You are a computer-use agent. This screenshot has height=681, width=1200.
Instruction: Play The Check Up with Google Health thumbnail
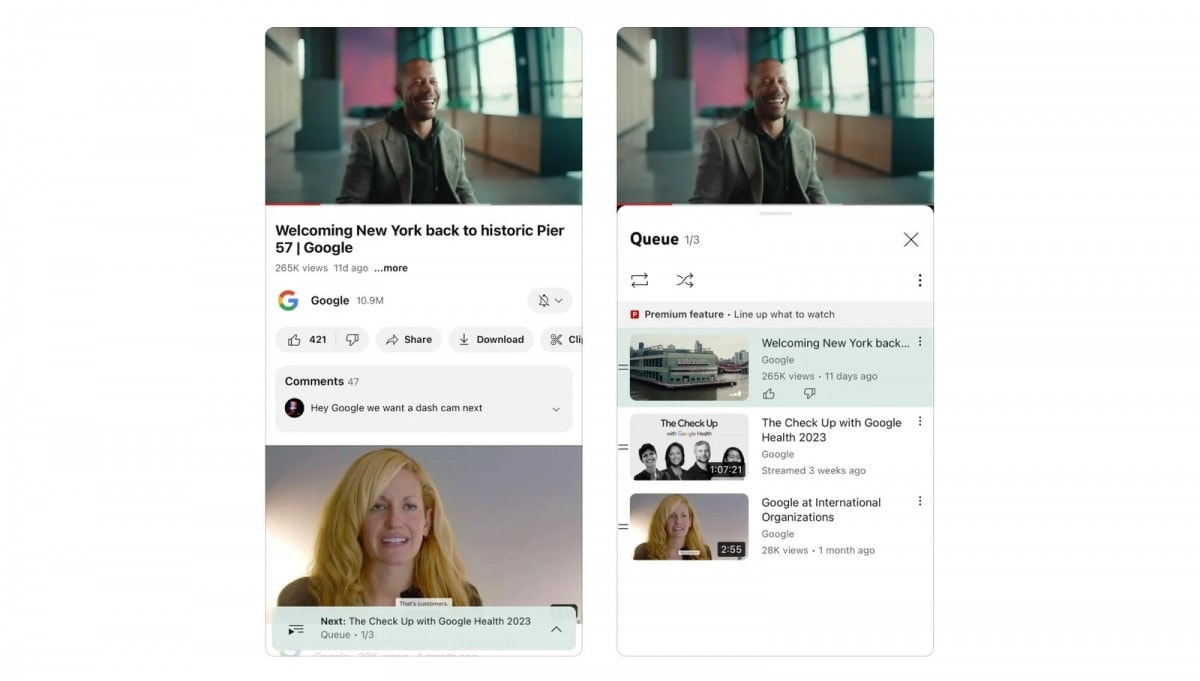pyautogui.click(x=688, y=447)
